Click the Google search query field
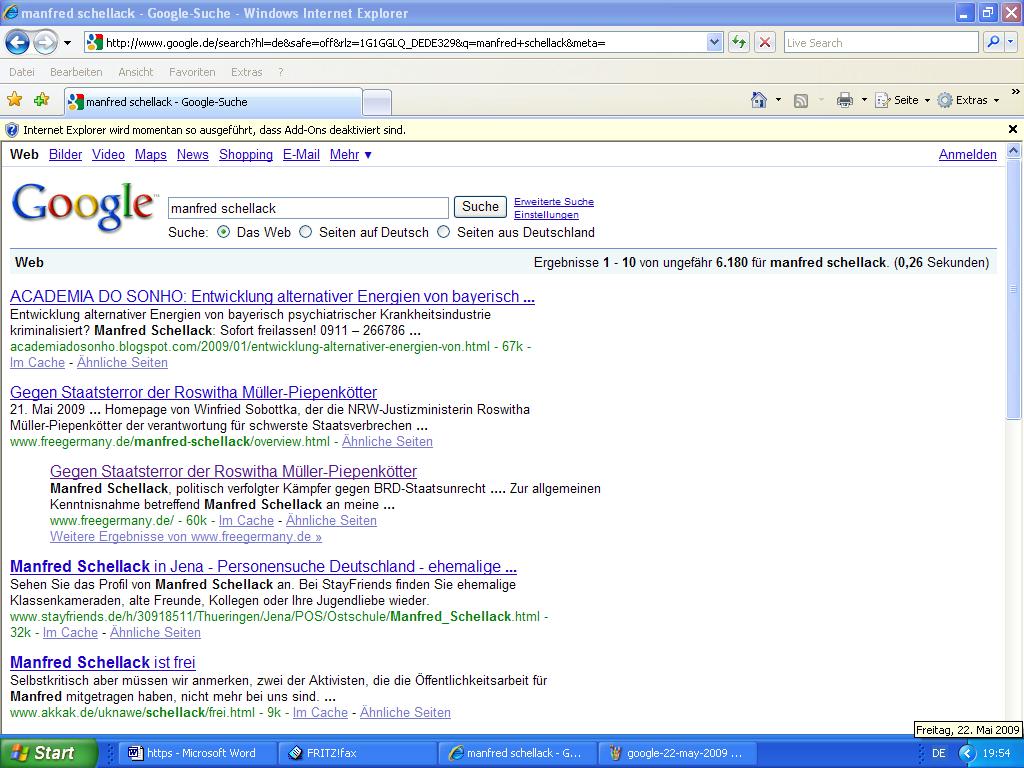 pyautogui.click(x=308, y=208)
